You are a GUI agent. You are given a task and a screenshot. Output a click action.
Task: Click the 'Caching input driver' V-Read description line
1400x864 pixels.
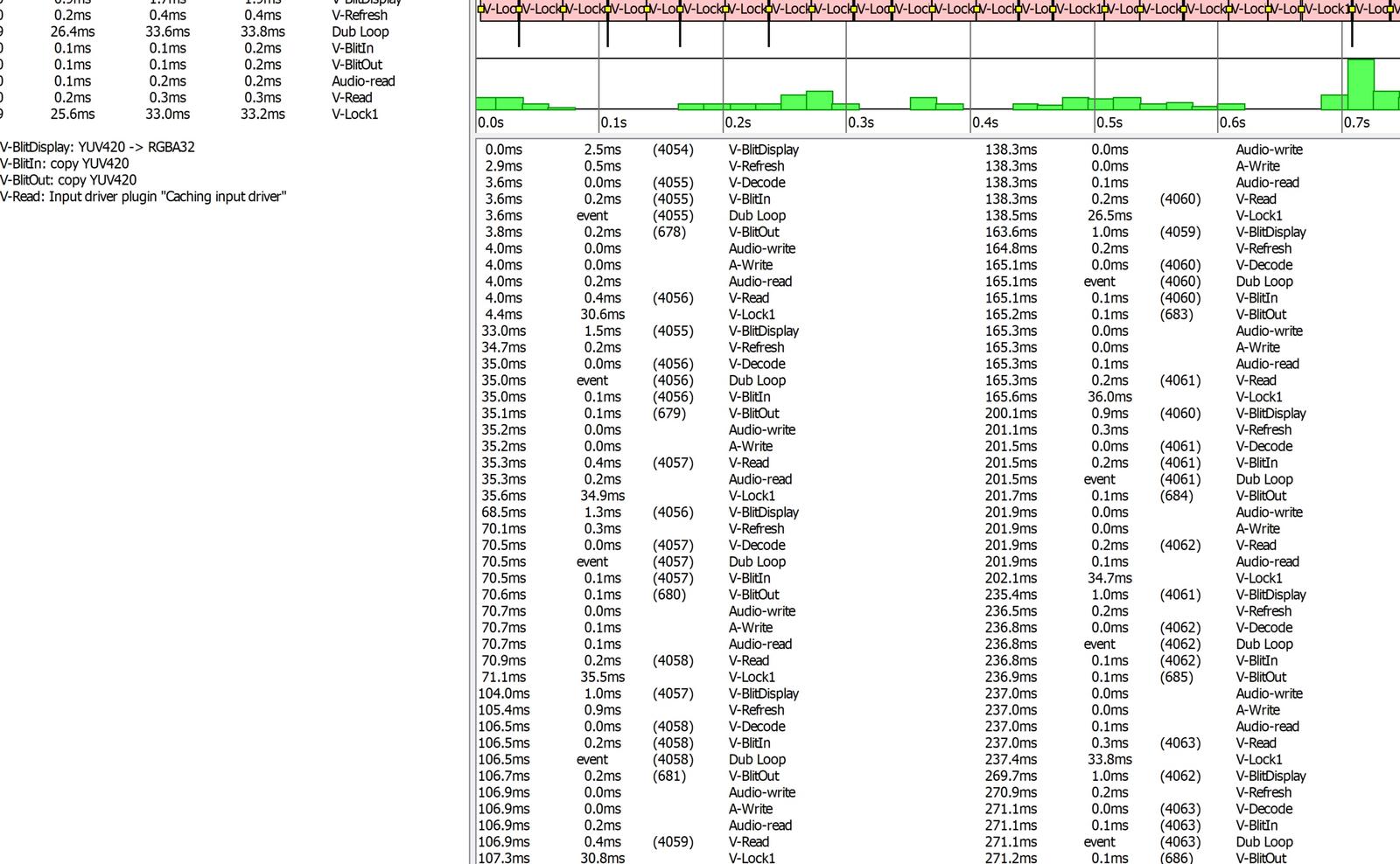pos(143,197)
